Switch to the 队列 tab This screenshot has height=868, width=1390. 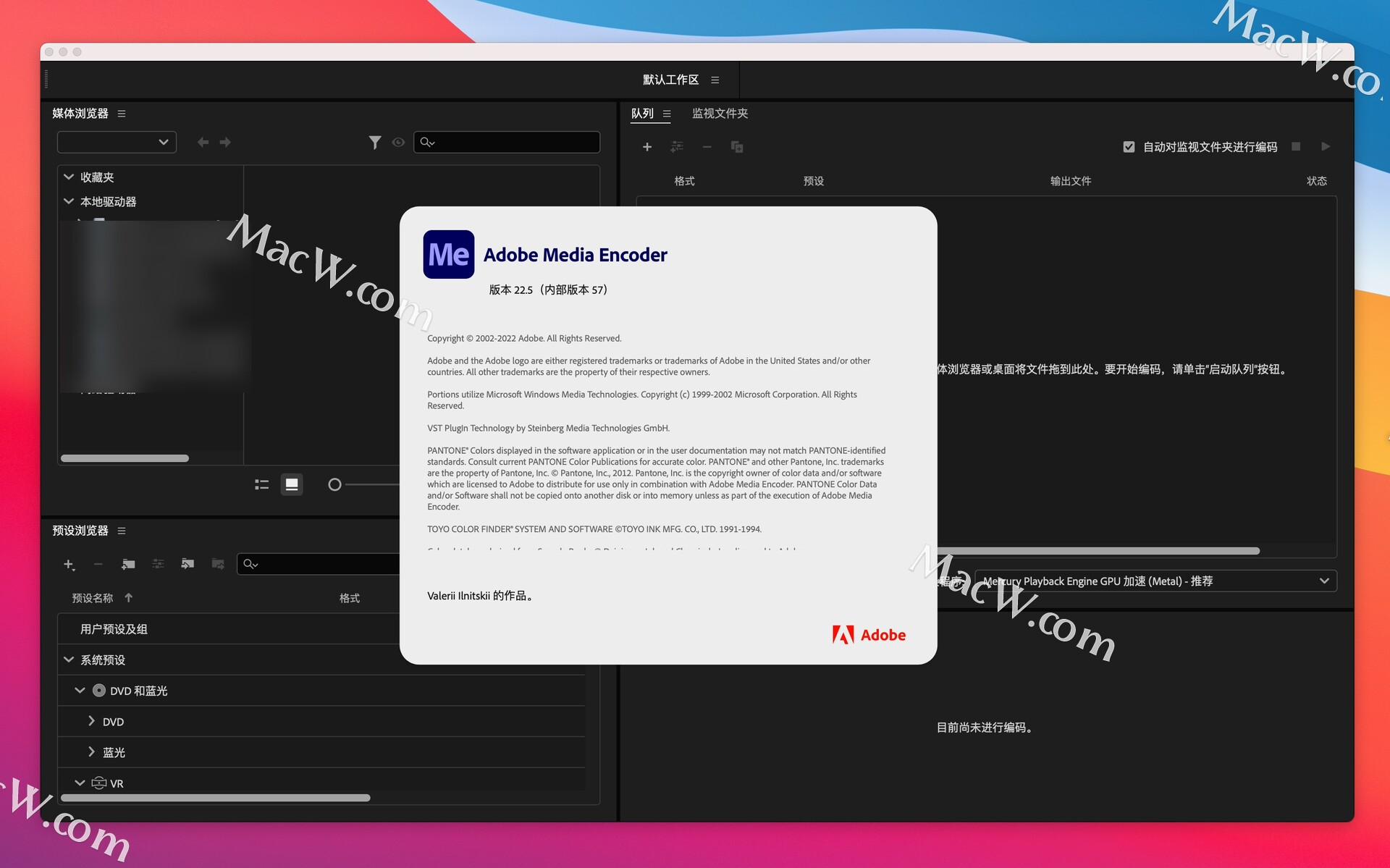[642, 114]
